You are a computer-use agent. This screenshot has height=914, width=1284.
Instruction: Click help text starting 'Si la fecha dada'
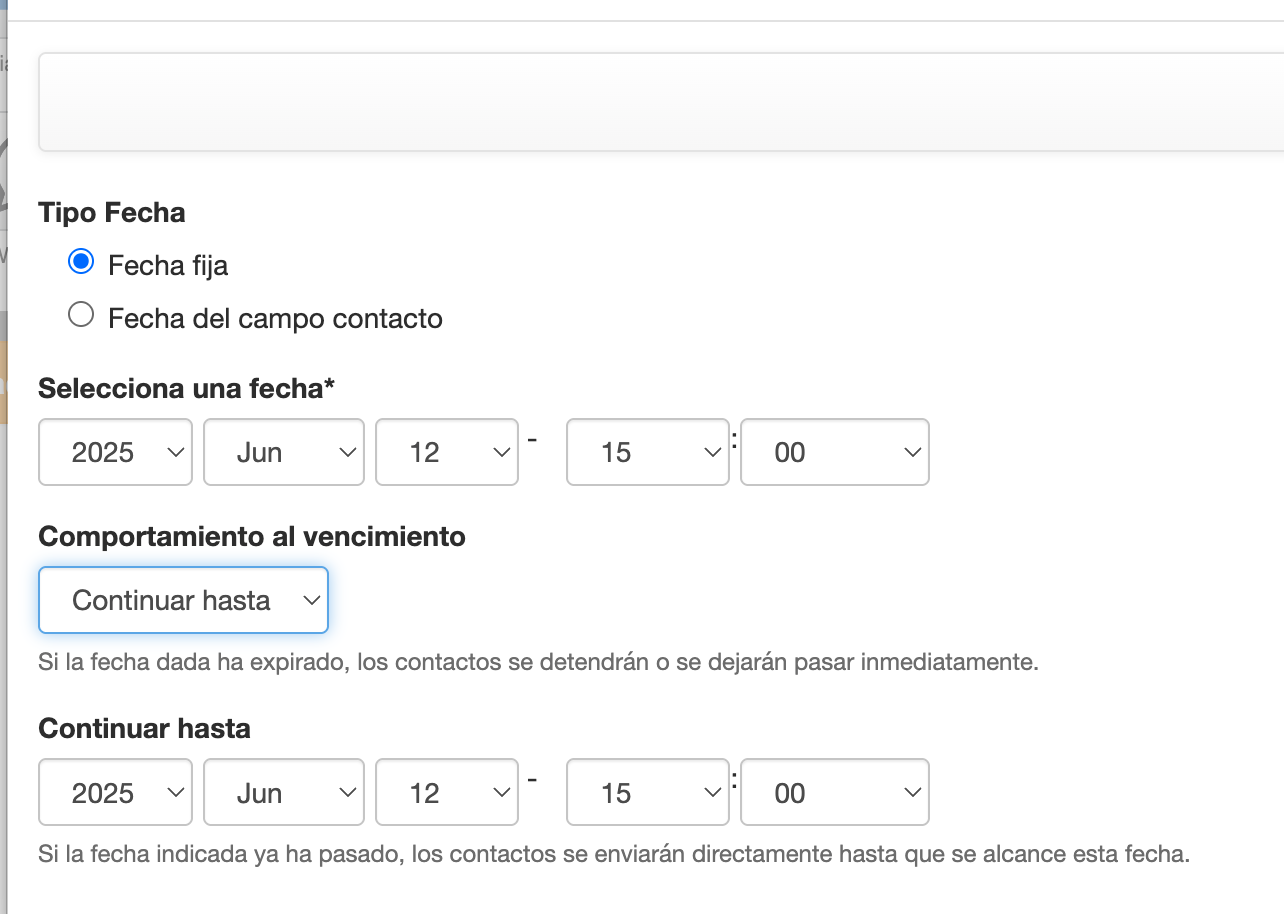(538, 663)
